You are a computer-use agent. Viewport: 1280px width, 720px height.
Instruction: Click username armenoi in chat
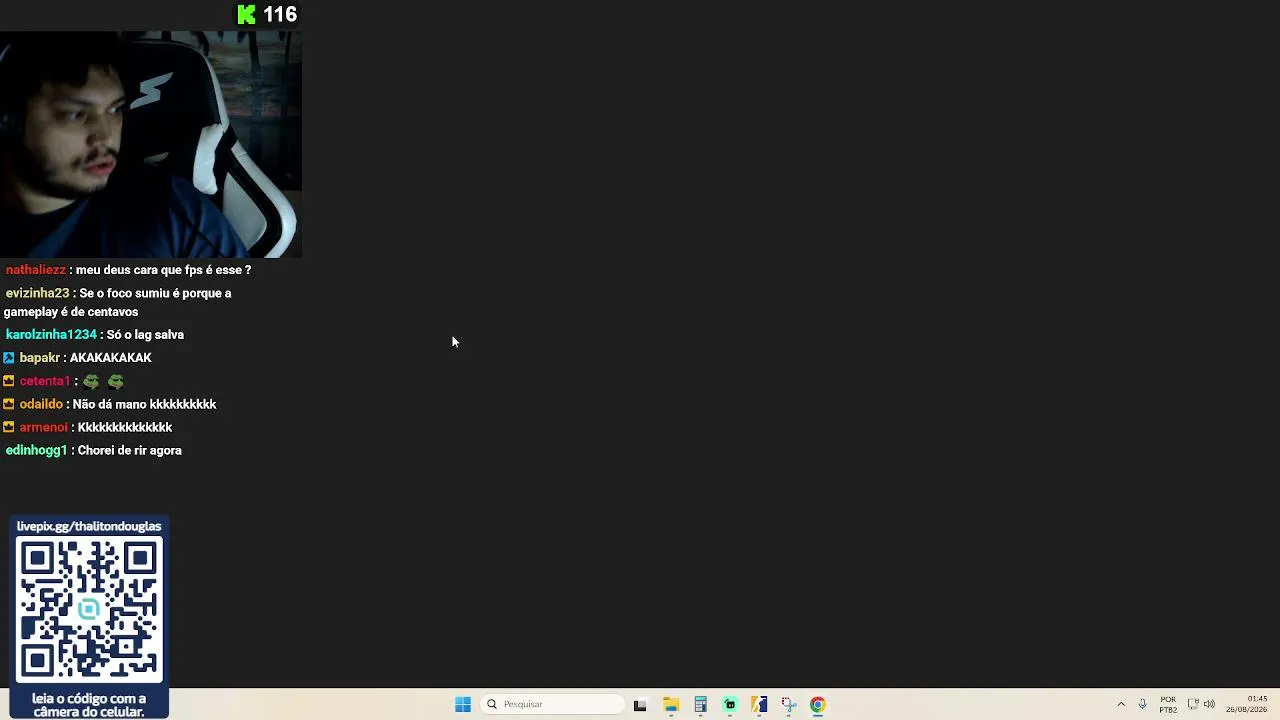44,427
